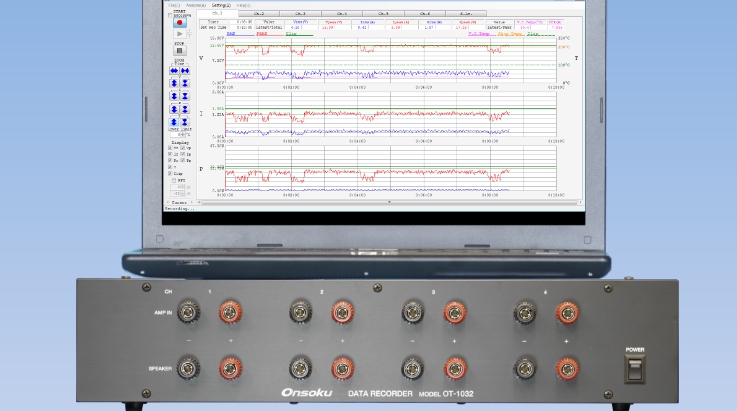Toggle the checkbox beside START recording
The width and height of the screenshot is (737, 411).
[171, 15]
